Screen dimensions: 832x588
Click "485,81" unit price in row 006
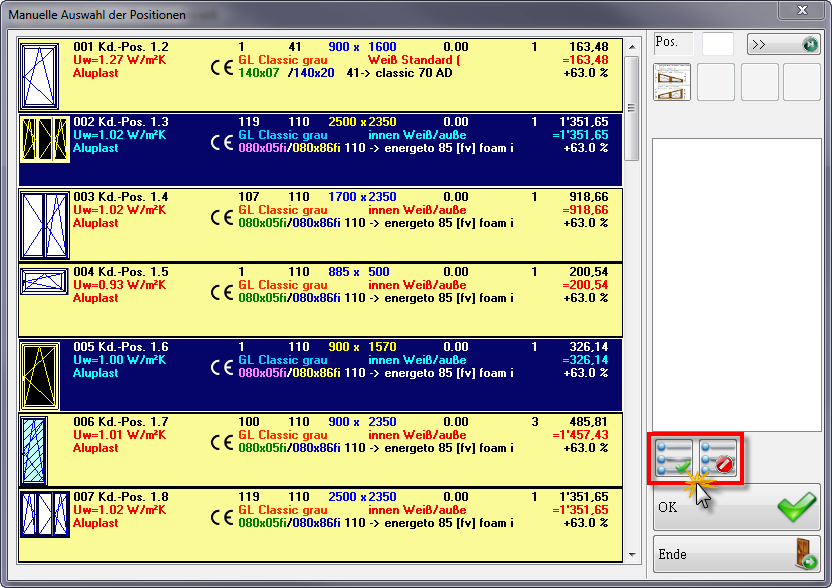[x=588, y=422]
